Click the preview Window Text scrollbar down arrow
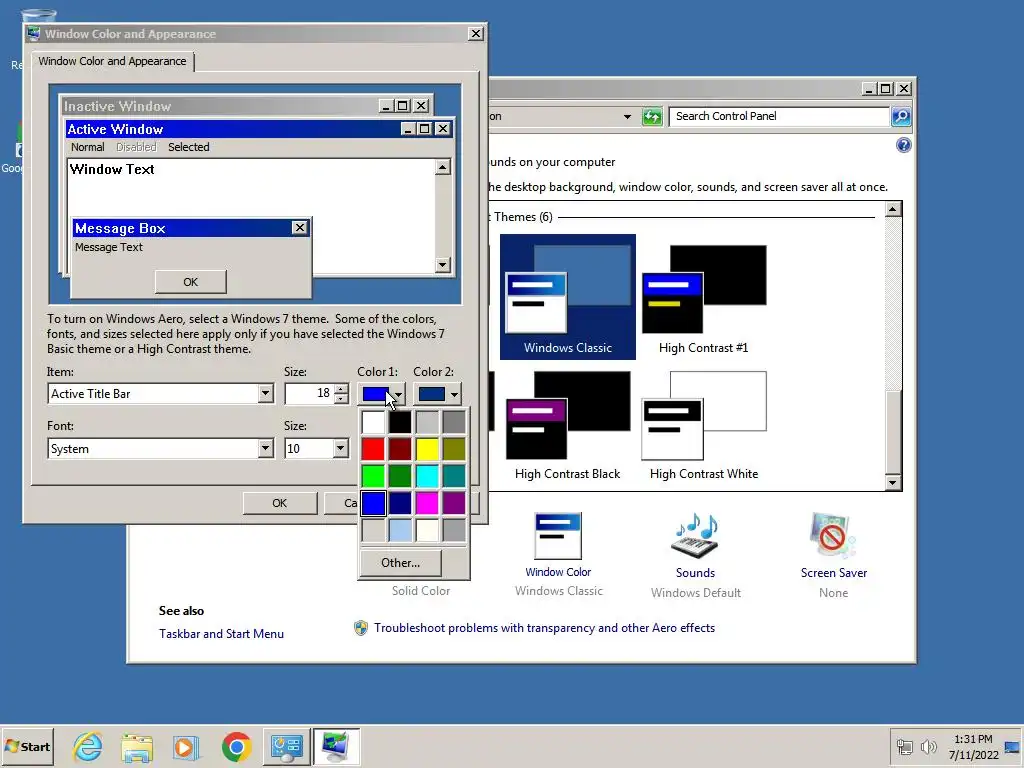Image resolution: width=1024 pixels, height=768 pixels. click(442, 264)
